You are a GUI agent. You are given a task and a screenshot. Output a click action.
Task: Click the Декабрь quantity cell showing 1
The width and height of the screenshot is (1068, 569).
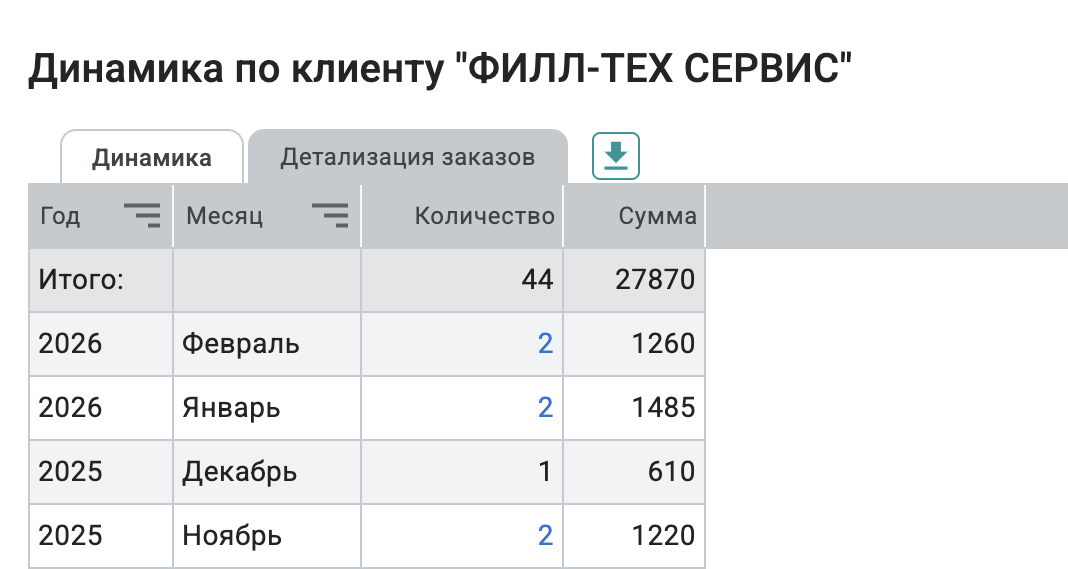click(545, 472)
